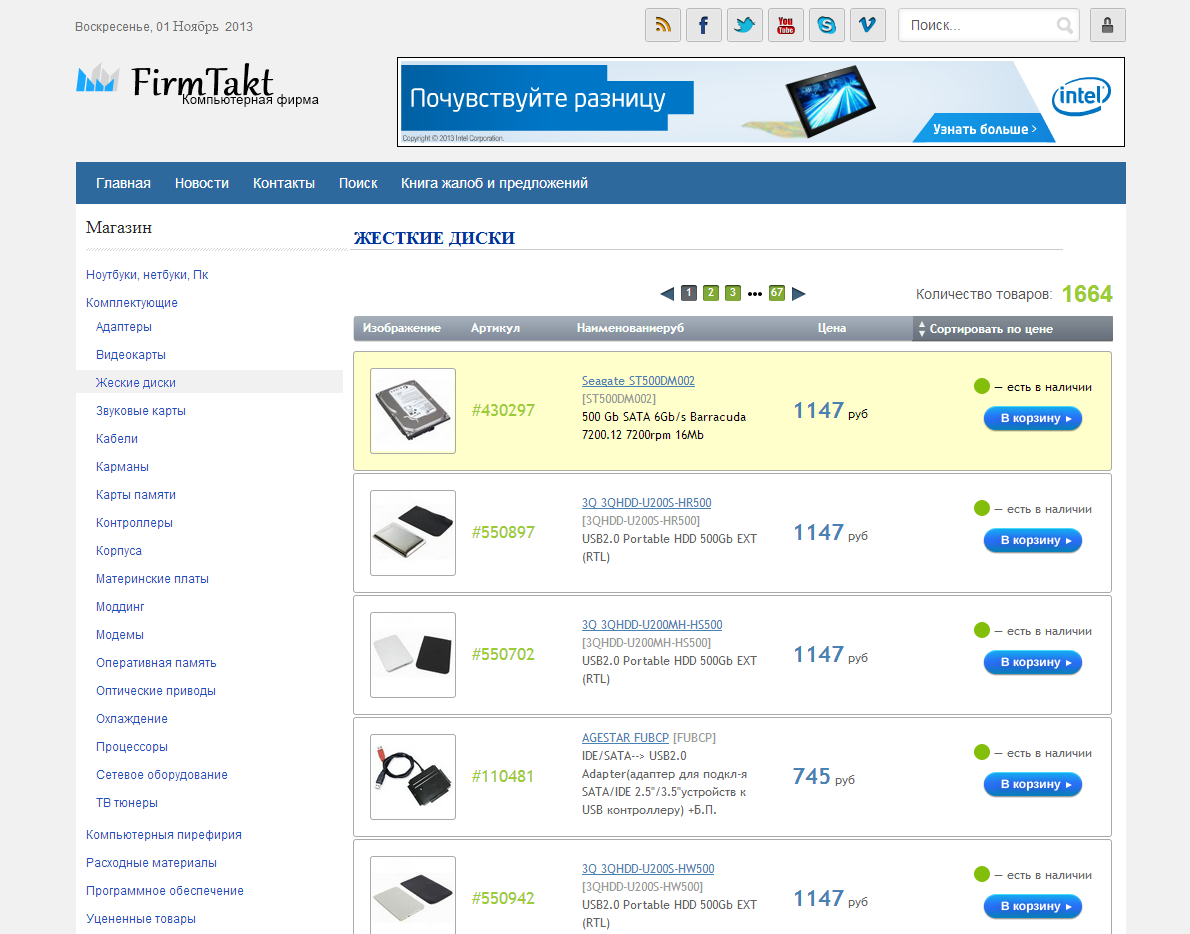
Task: Sort products by price
Action: point(1012,329)
